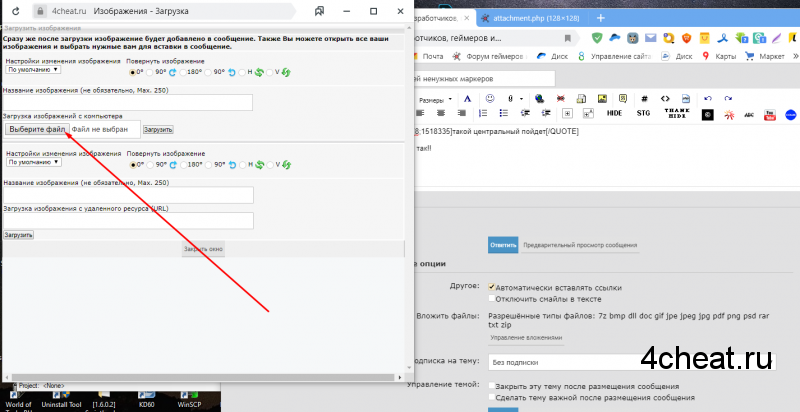Click the orange shopping bag extension icon

coord(705,38)
